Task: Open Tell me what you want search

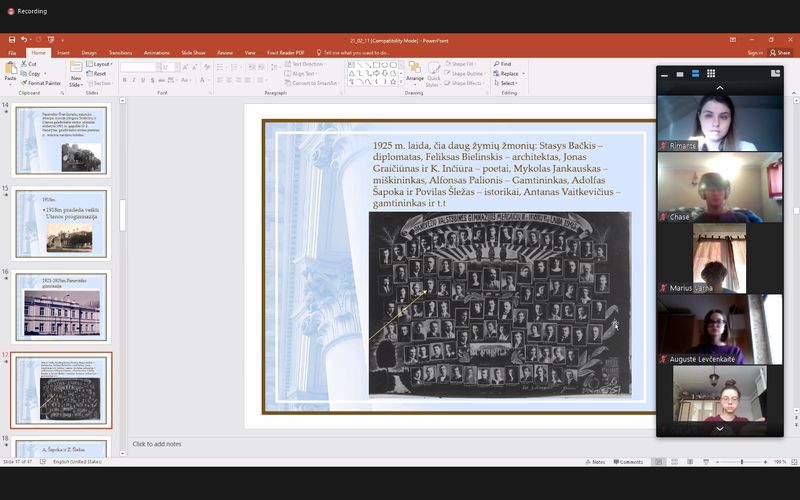Action: 355,52
